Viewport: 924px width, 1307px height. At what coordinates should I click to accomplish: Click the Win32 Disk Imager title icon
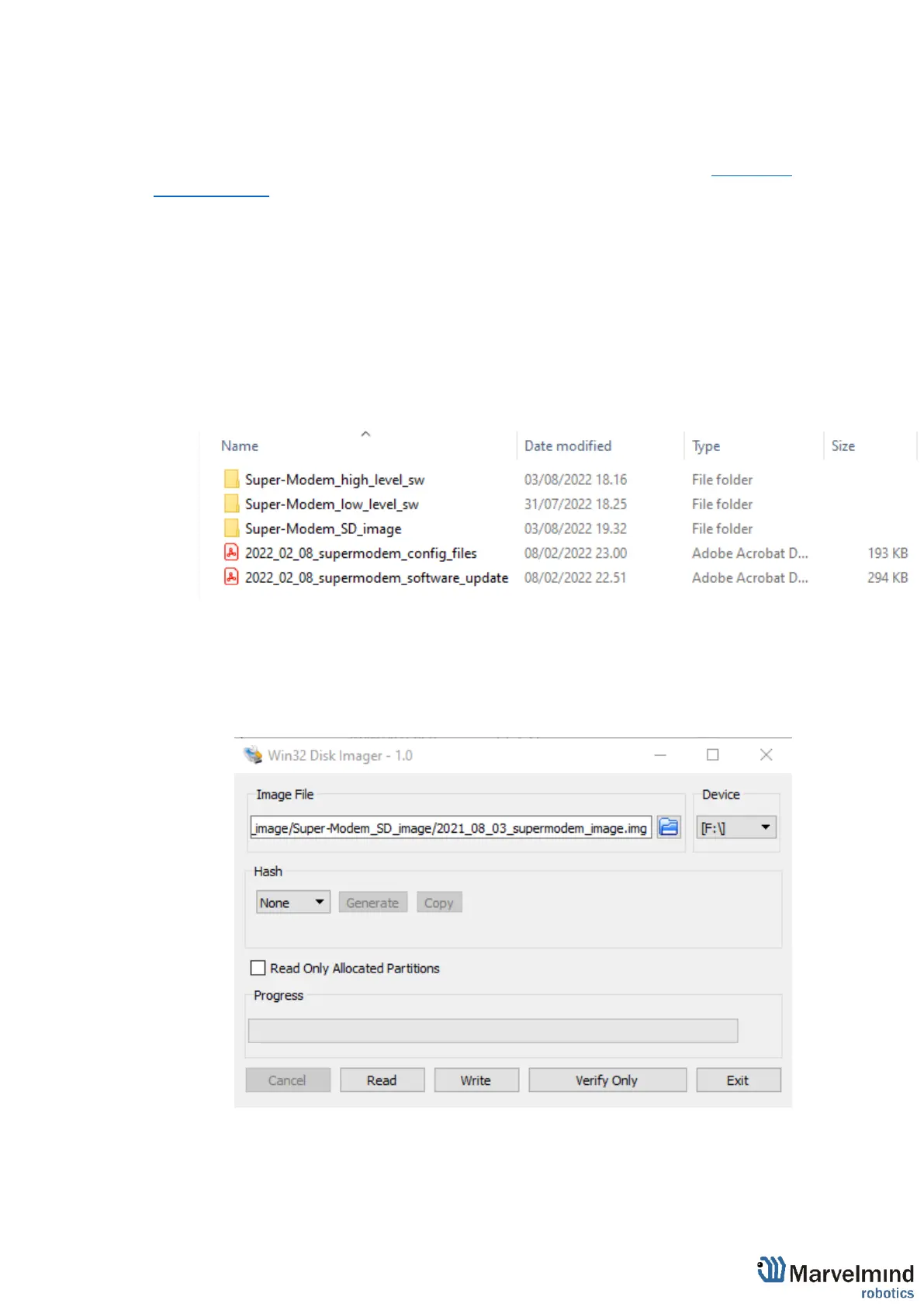pos(253,754)
